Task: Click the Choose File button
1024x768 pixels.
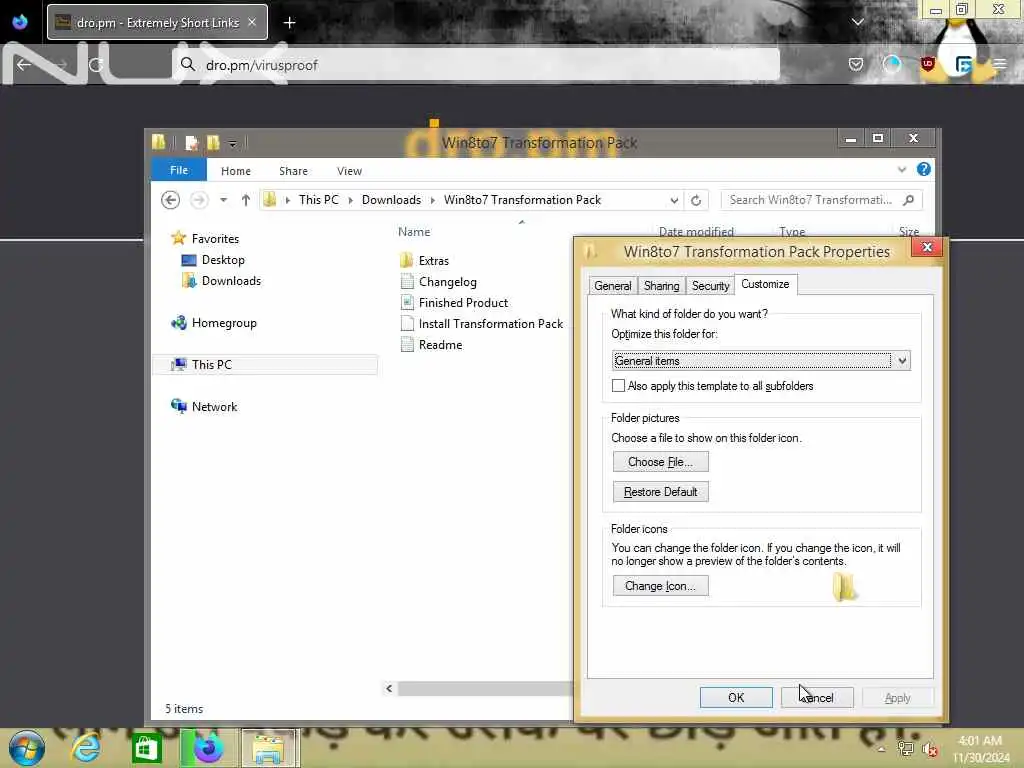Action: pos(660,462)
